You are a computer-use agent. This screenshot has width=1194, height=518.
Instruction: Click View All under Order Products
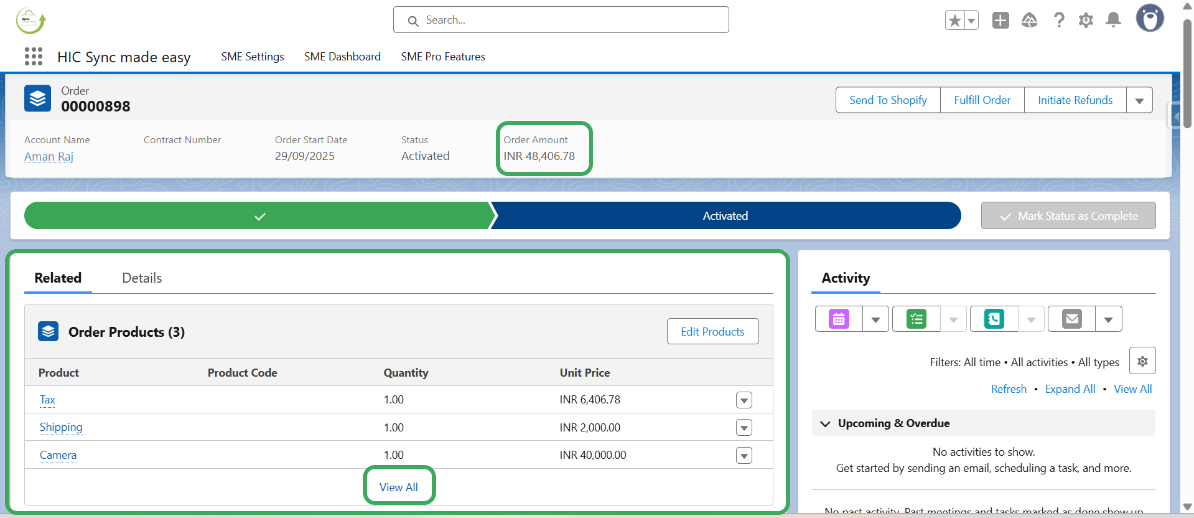(x=398, y=487)
